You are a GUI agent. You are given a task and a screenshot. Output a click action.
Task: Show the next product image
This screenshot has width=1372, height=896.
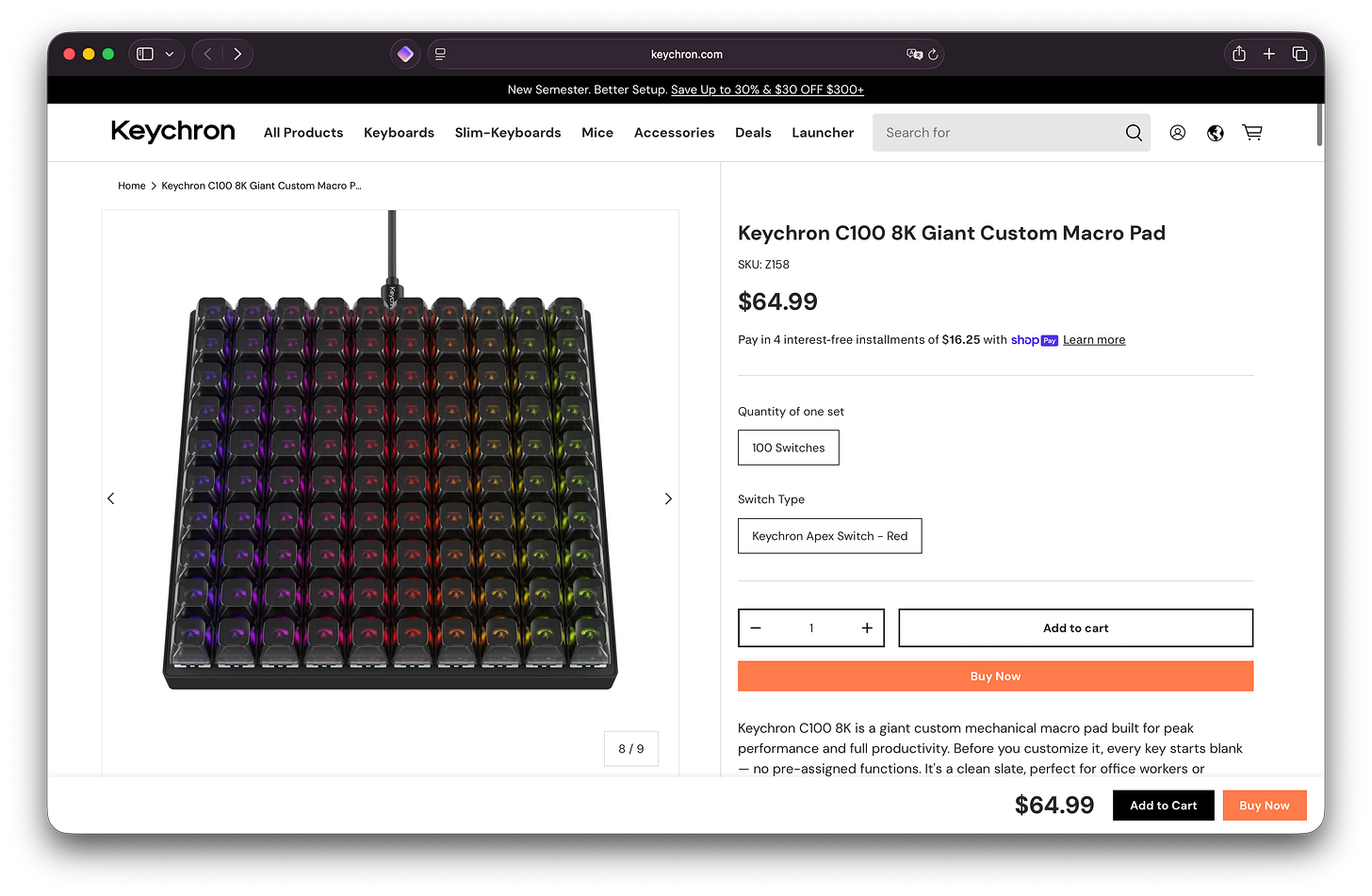[668, 498]
